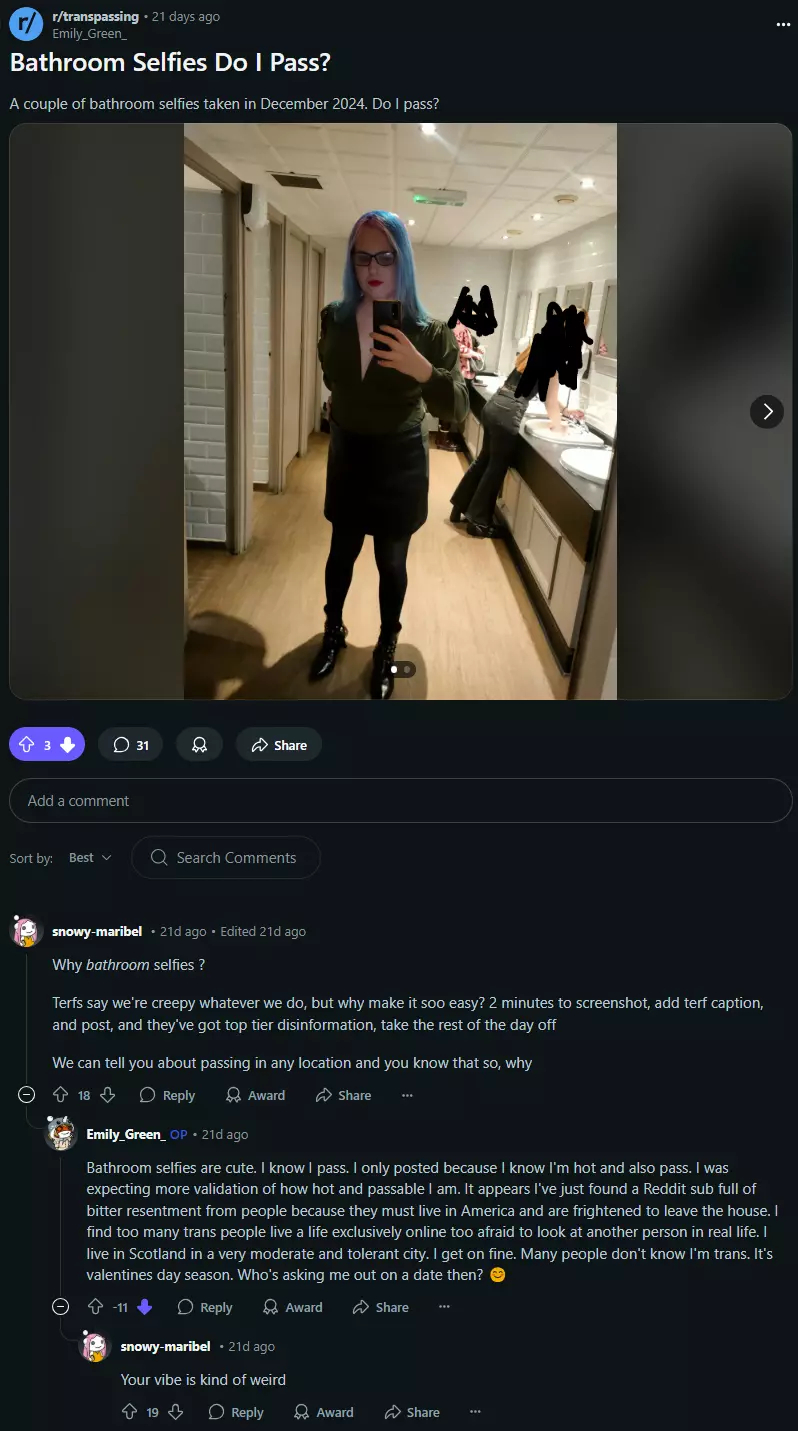This screenshot has height=1431, width=798.
Task: Upvote the 'Your vibe is kind of weird' comment
Action: click(129, 1412)
